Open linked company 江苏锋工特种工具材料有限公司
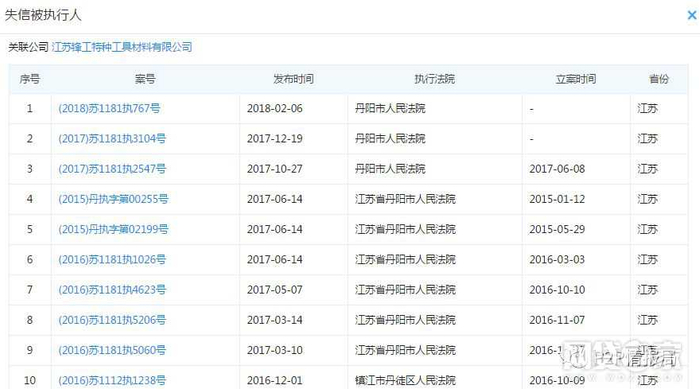This screenshot has height=389, width=700. point(122,47)
